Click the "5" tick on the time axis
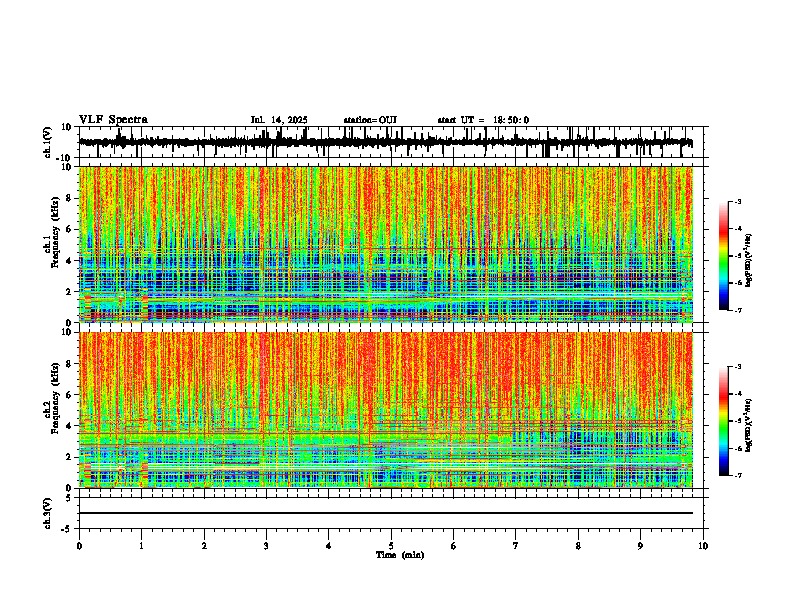792x612 pixels. pos(391,546)
